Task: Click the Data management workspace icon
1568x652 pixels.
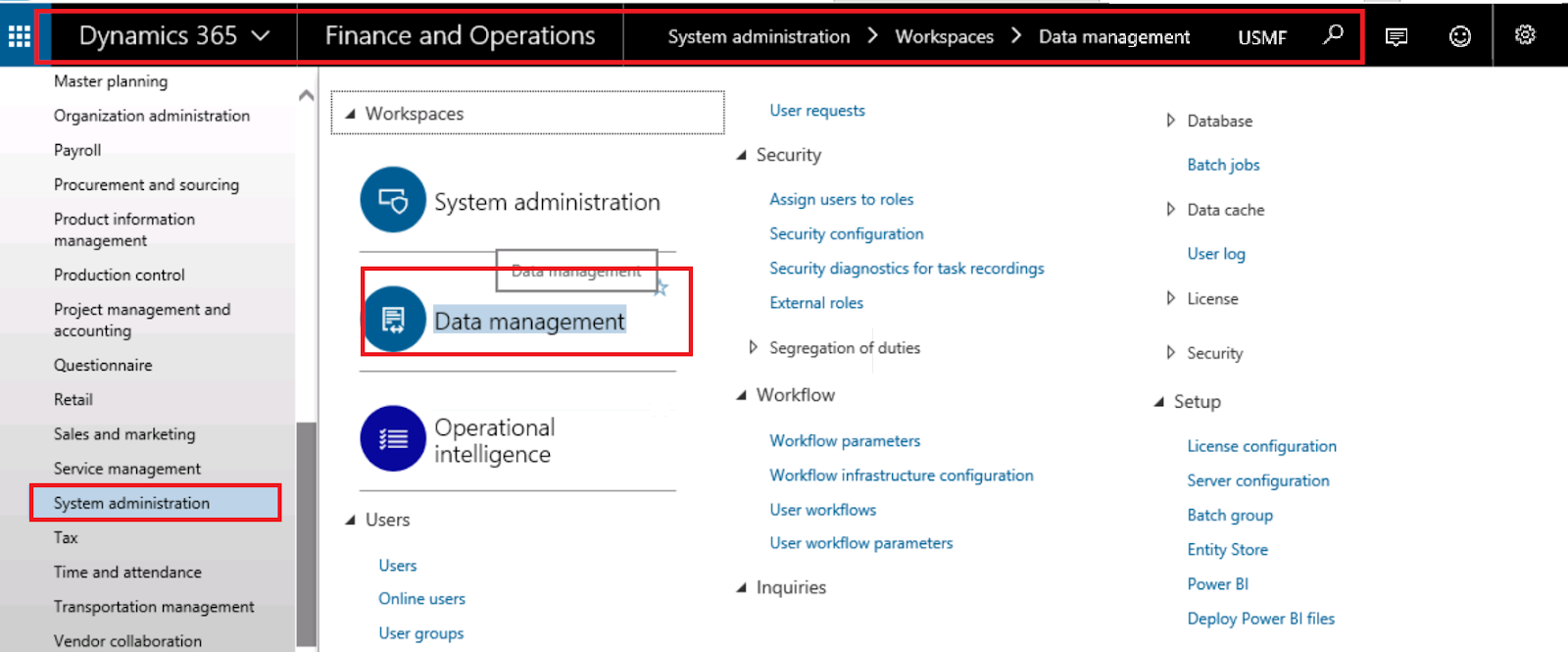Action: tap(394, 320)
